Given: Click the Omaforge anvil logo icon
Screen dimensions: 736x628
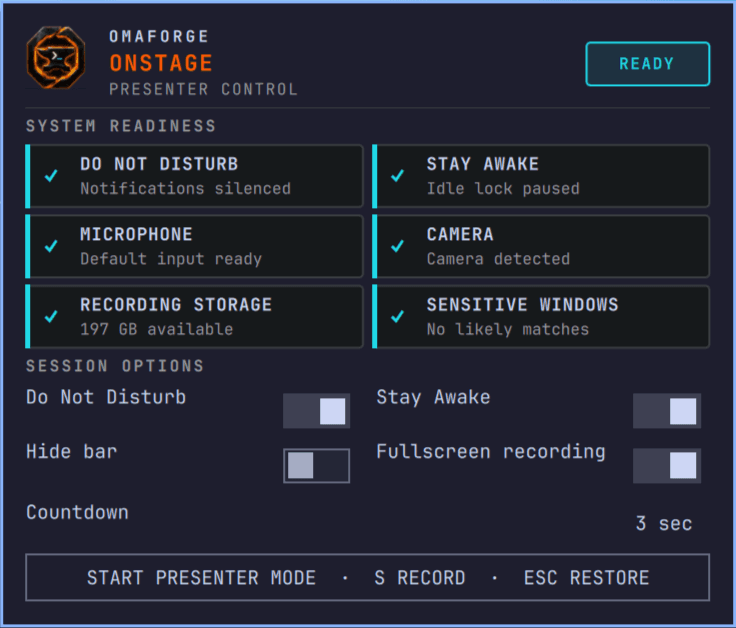Looking at the screenshot, I should click(x=56, y=58).
